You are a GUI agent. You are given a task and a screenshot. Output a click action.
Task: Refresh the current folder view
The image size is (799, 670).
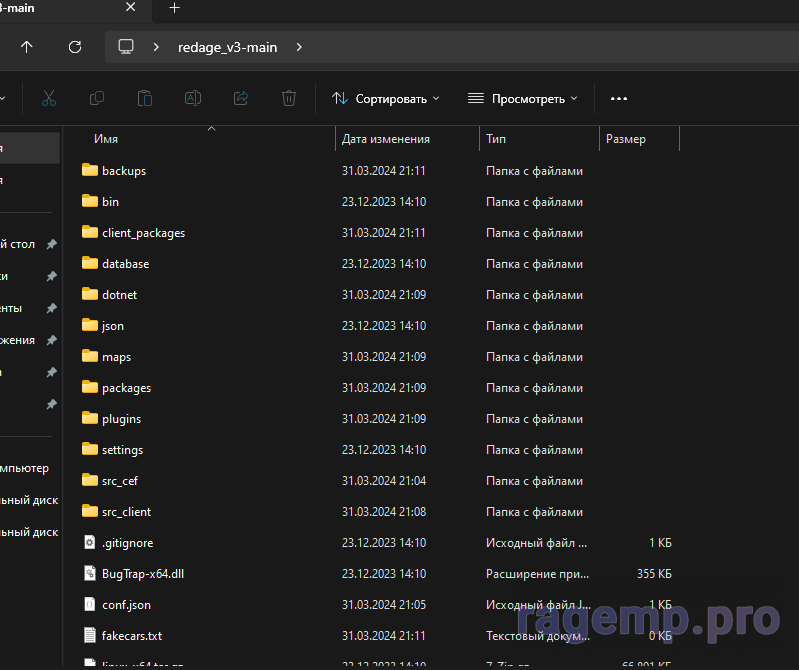pos(74,47)
